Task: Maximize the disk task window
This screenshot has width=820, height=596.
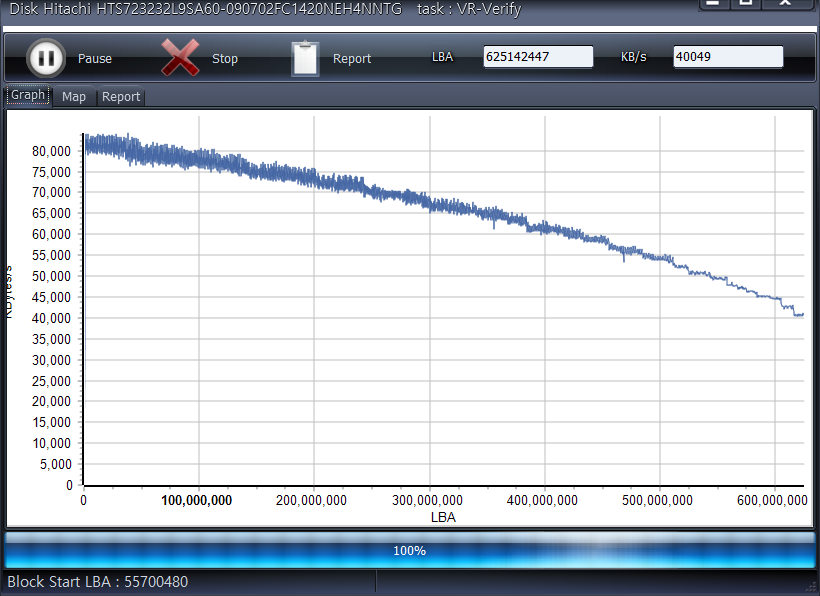Action: [746, 4]
